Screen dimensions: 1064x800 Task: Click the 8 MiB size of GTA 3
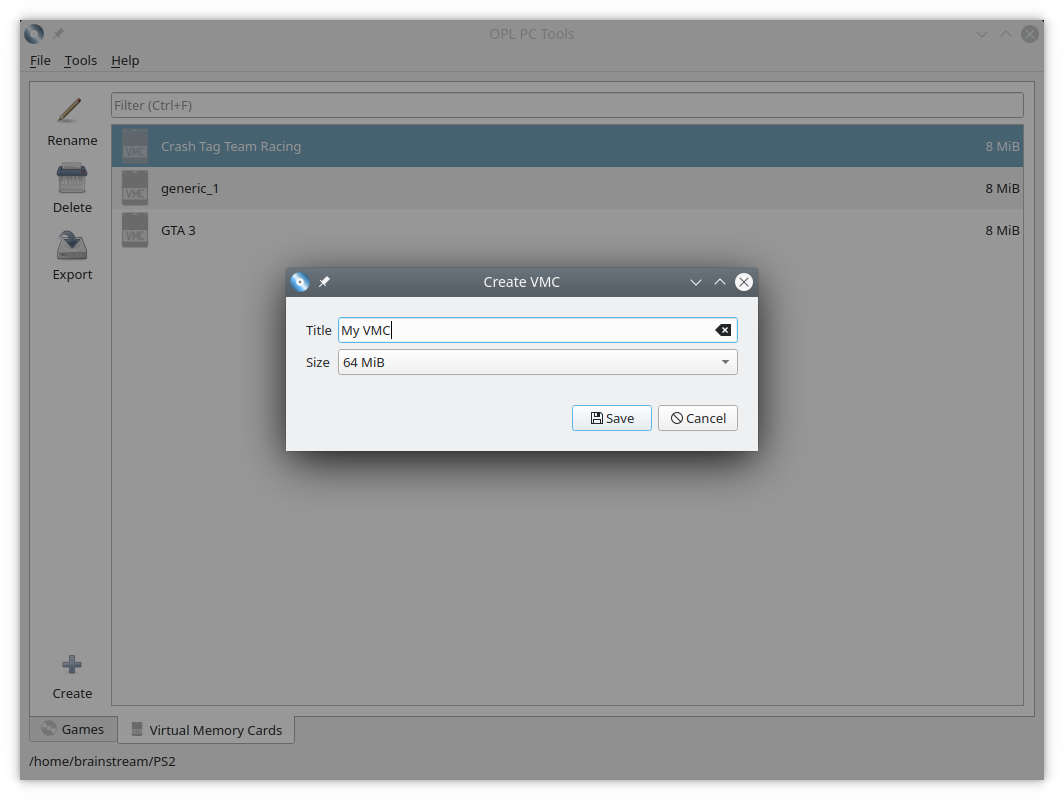point(1002,230)
